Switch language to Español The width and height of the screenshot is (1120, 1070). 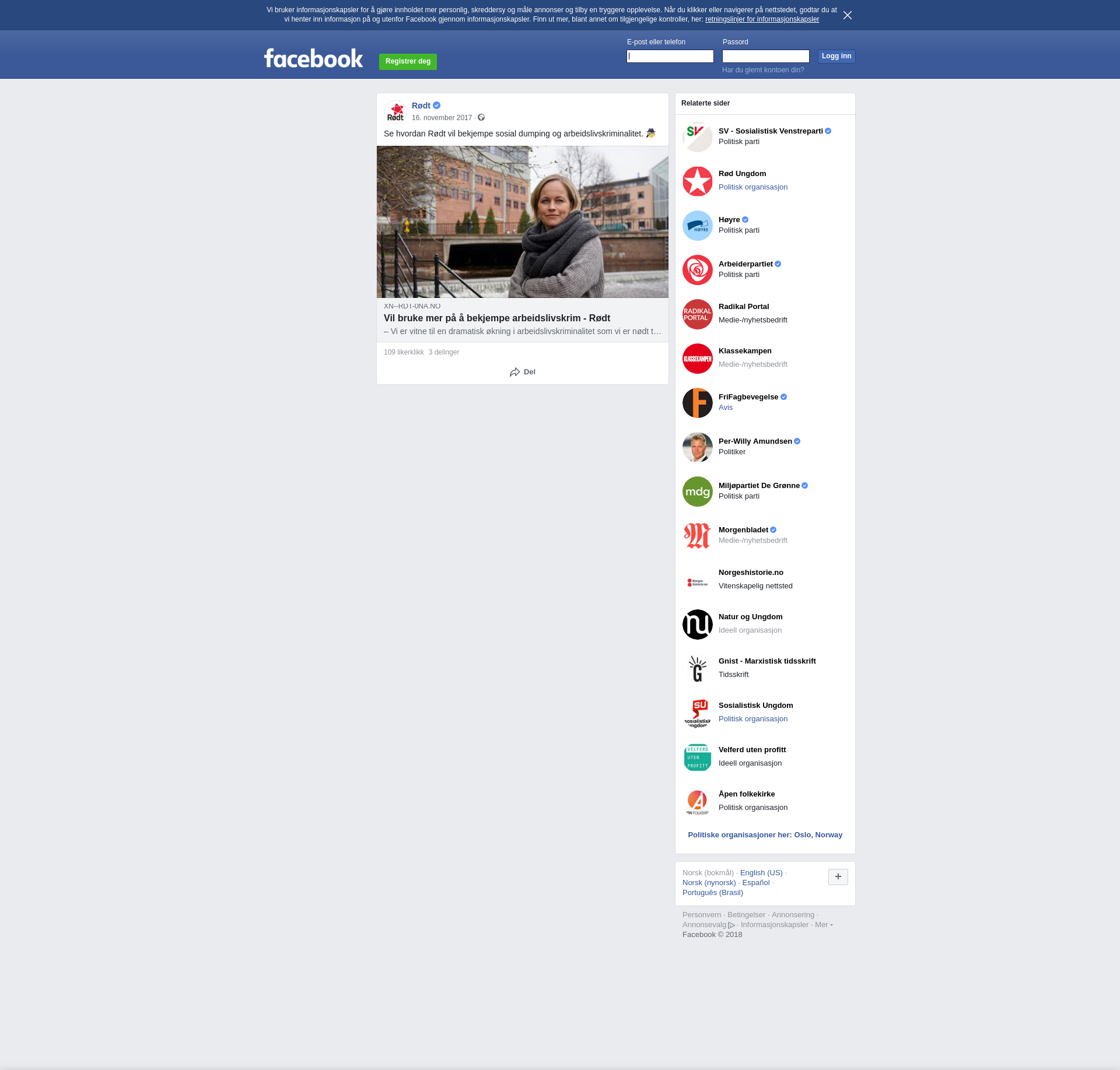756,883
